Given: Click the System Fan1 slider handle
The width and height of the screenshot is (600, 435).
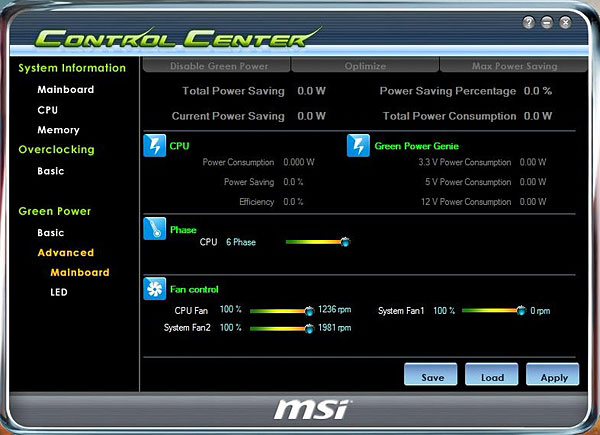Looking at the screenshot, I should tap(521, 310).
